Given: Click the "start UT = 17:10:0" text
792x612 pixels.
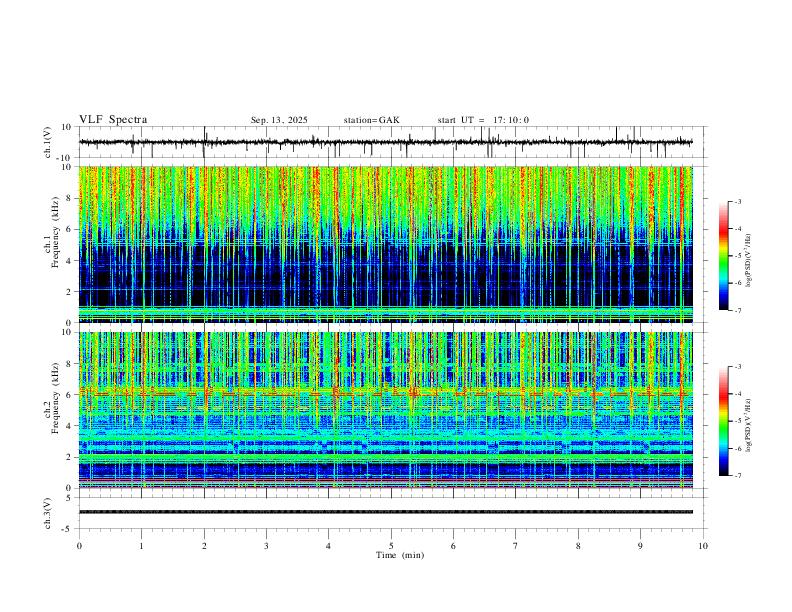Looking at the screenshot, I should (483, 120).
